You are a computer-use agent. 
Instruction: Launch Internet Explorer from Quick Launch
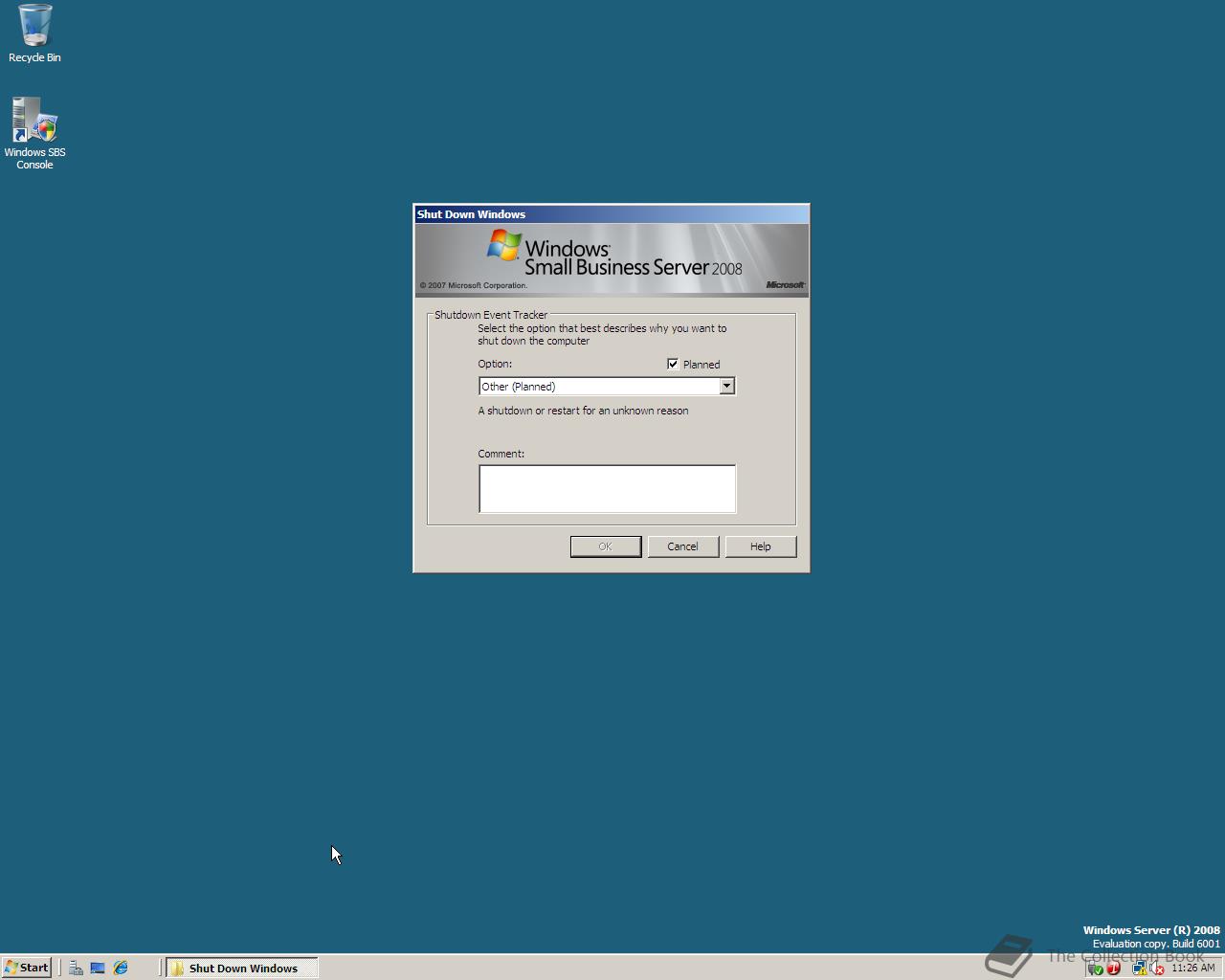121,968
